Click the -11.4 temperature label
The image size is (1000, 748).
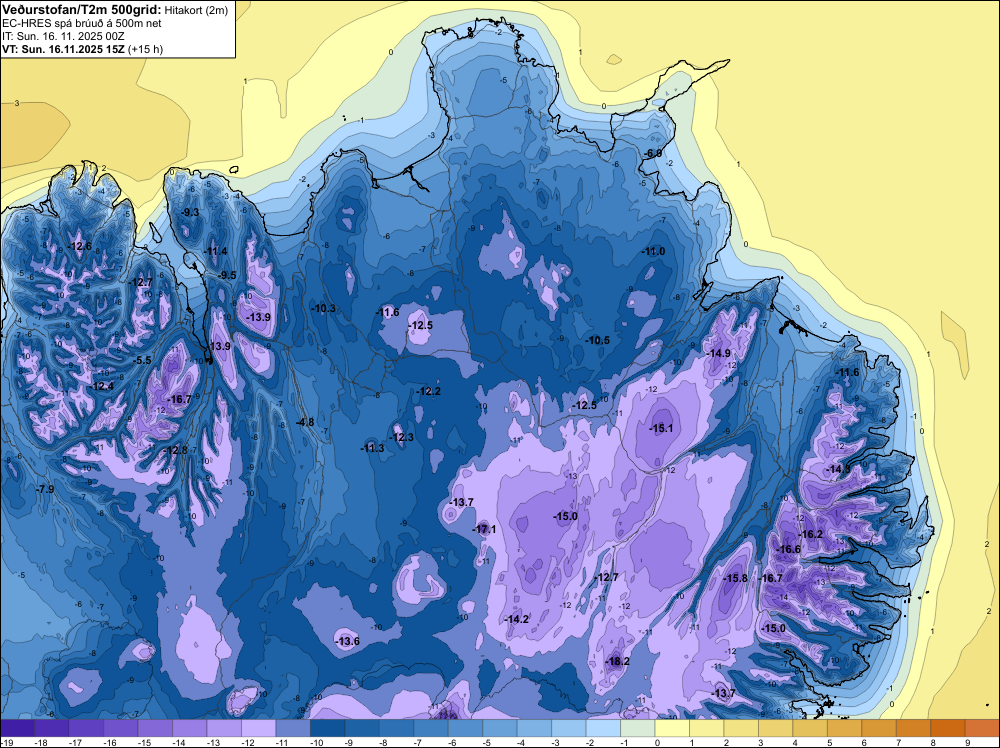[x=216, y=251]
